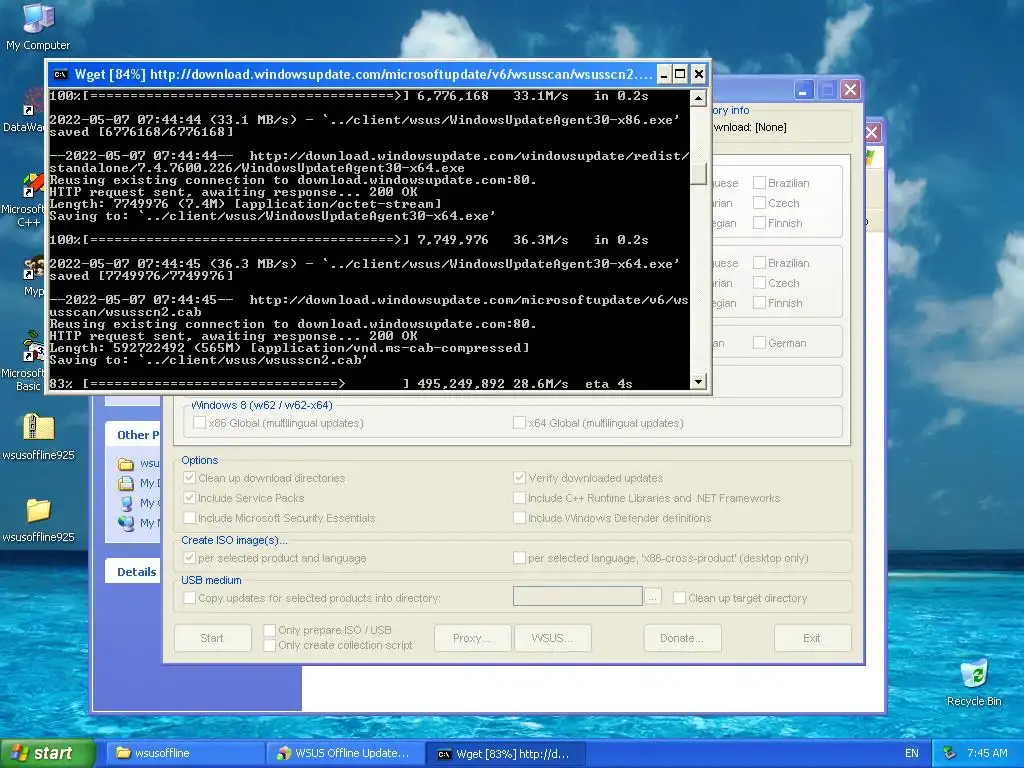Toggle Include Service Packs checkbox

(x=189, y=498)
